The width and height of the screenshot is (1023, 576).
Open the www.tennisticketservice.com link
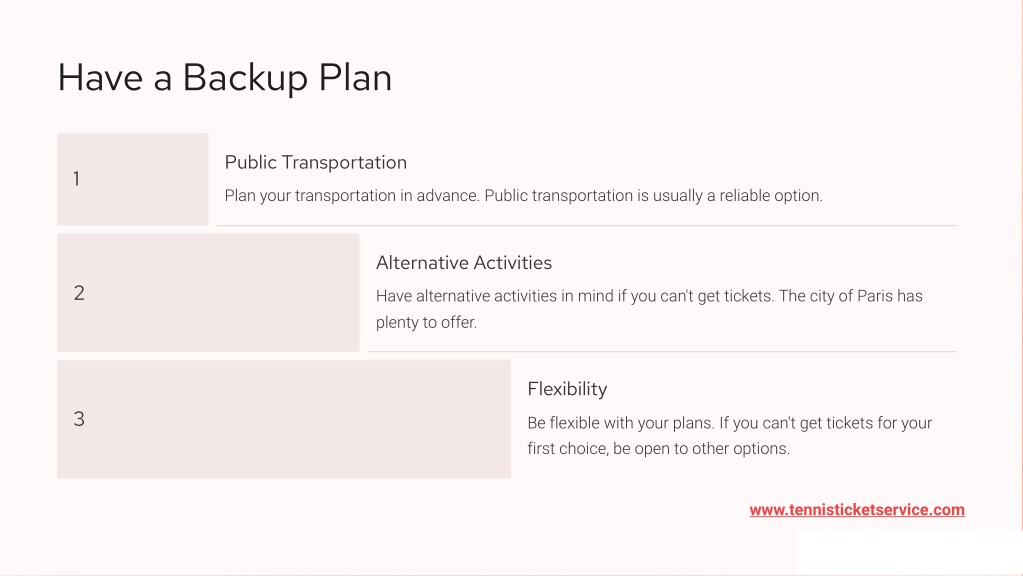[x=857, y=510]
